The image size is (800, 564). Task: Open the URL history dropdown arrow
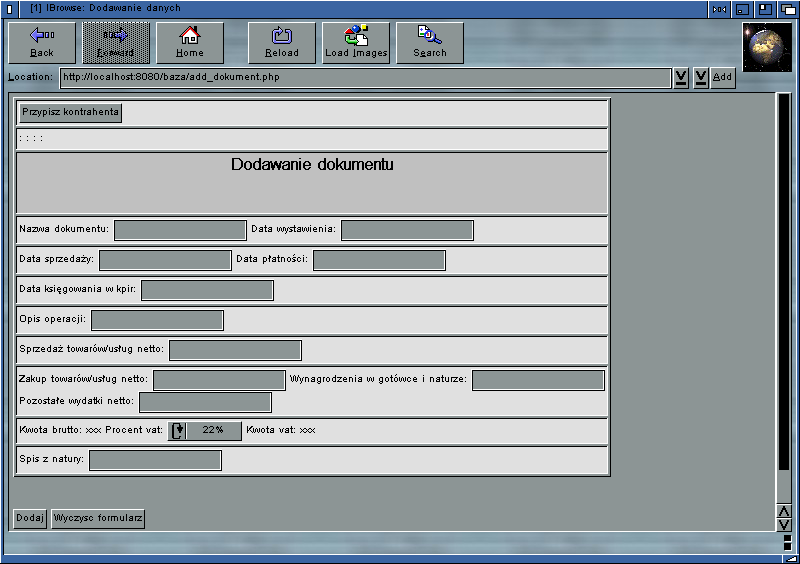[681, 78]
